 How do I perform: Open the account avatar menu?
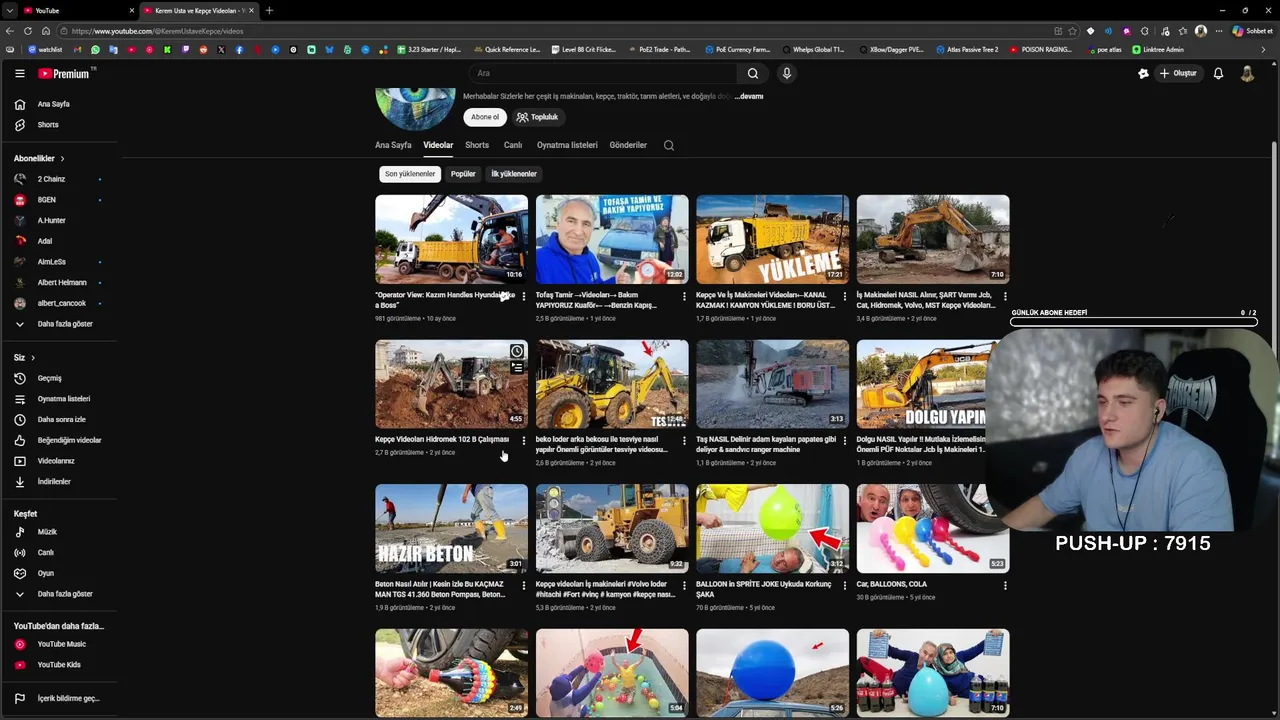(x=1247, y=73)
